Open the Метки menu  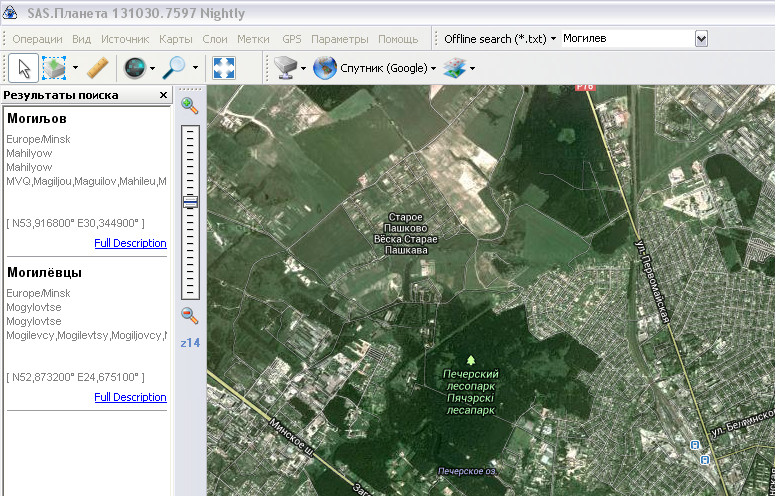[253, 39]
